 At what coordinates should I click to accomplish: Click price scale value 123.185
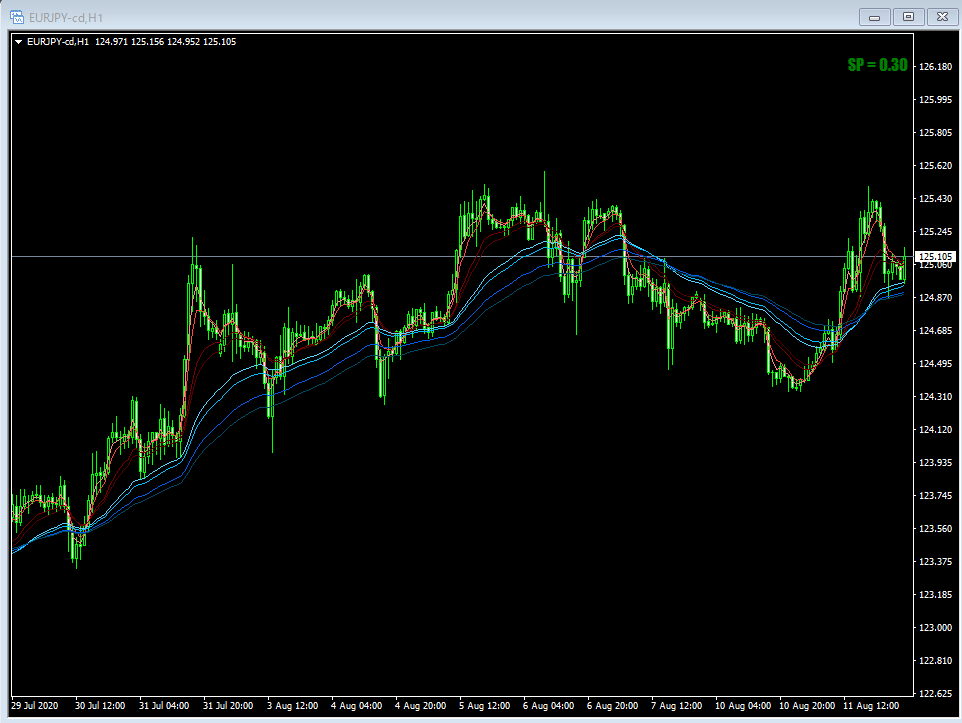(x=936, y=595)
